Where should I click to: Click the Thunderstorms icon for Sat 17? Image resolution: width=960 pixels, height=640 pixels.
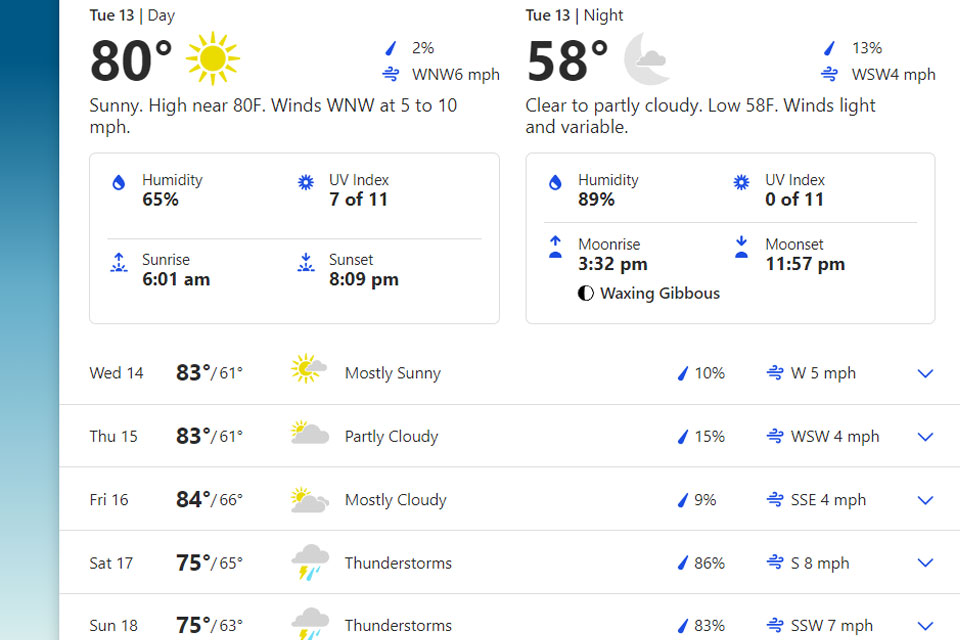coord(309,563)
